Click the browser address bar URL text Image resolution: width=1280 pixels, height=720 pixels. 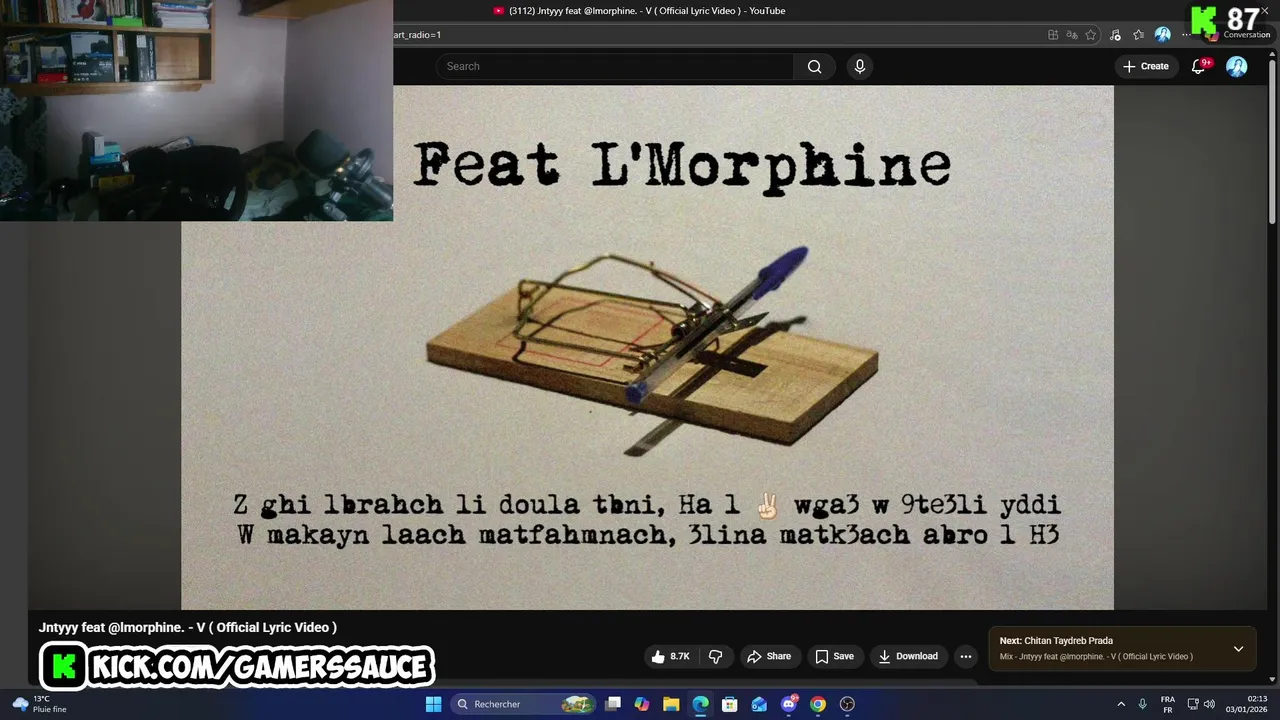[416, 35]
